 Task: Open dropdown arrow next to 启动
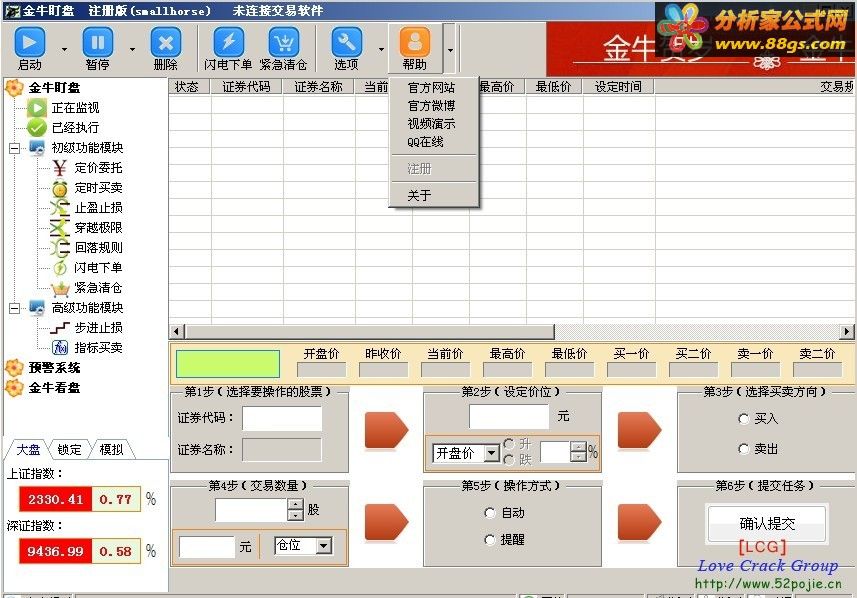point(64,50)
